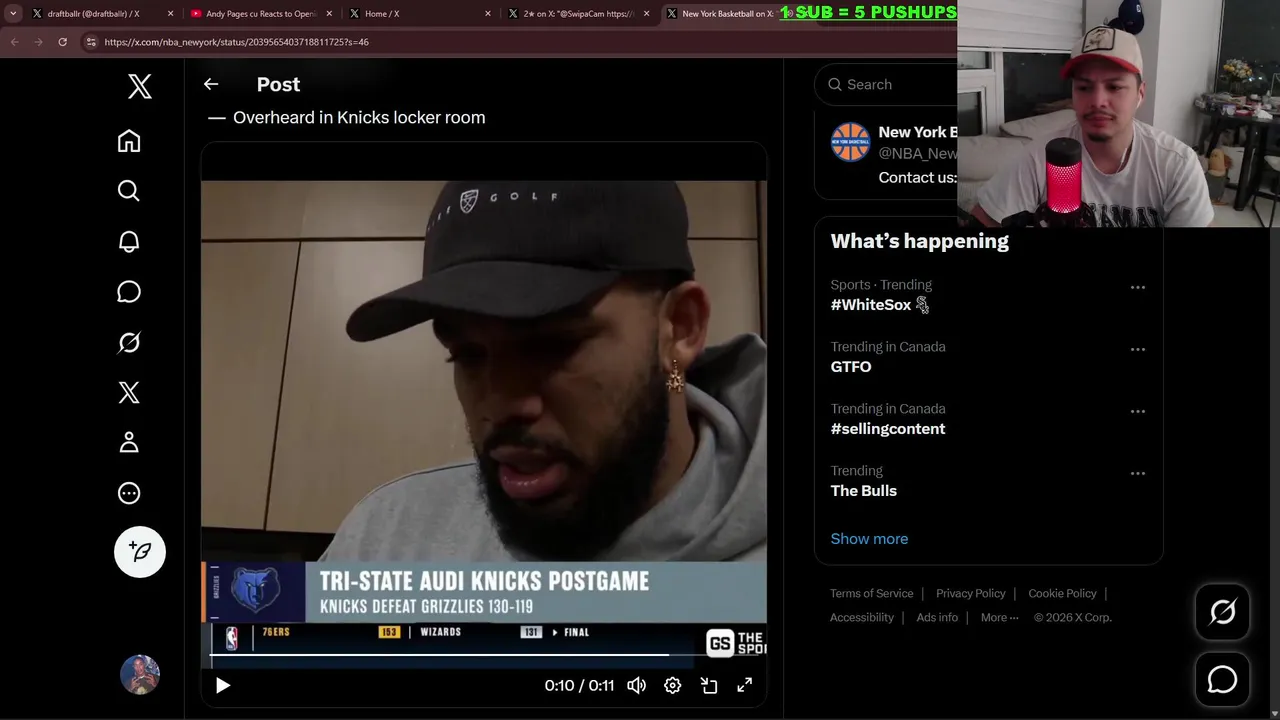Expand the More footer menu
Viewport: 1280px width, 720px height.
(x=999, y=617)
